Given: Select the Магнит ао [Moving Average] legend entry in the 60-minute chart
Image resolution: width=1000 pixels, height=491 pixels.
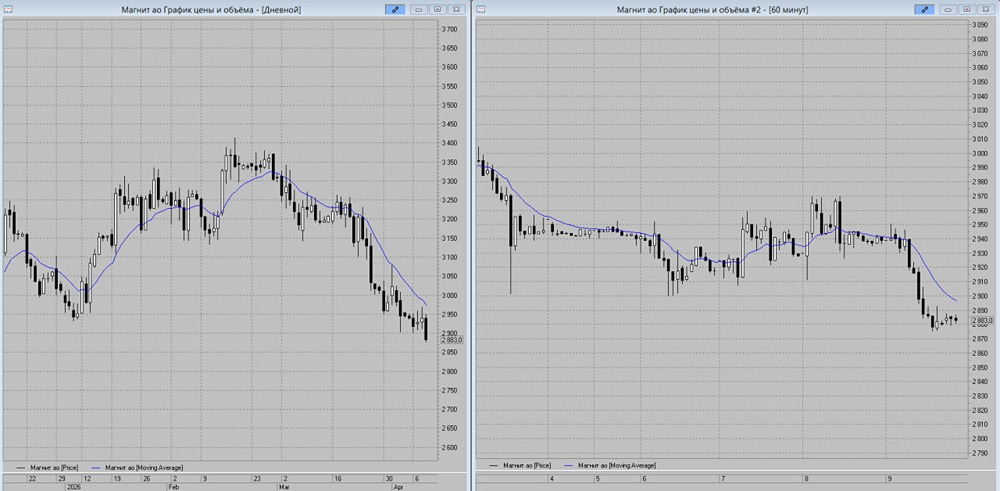Looking at the screenshot, I should [x=610, y=466].
